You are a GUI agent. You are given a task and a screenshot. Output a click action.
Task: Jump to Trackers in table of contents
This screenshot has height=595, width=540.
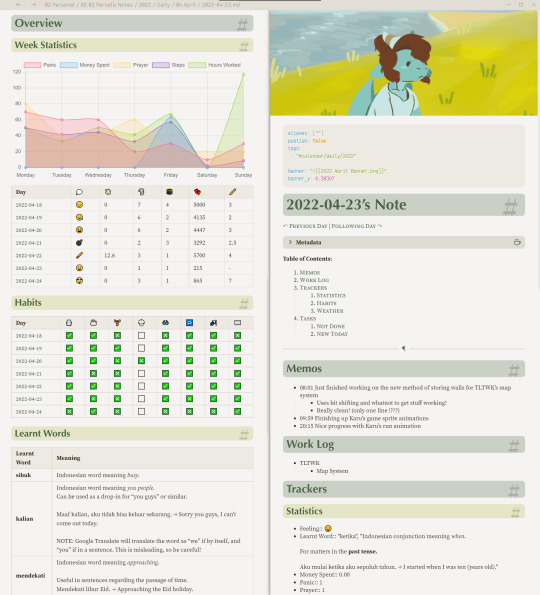pos(313,288)
